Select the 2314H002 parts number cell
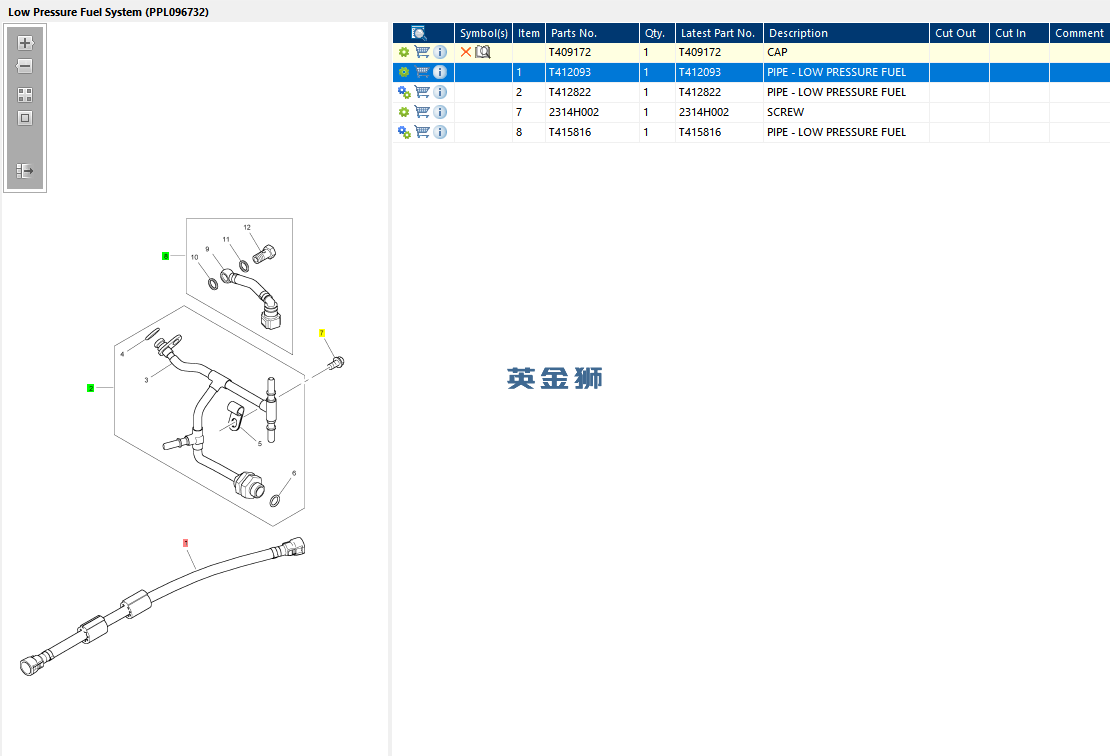 pyautogui.click(x=592, y=112)
